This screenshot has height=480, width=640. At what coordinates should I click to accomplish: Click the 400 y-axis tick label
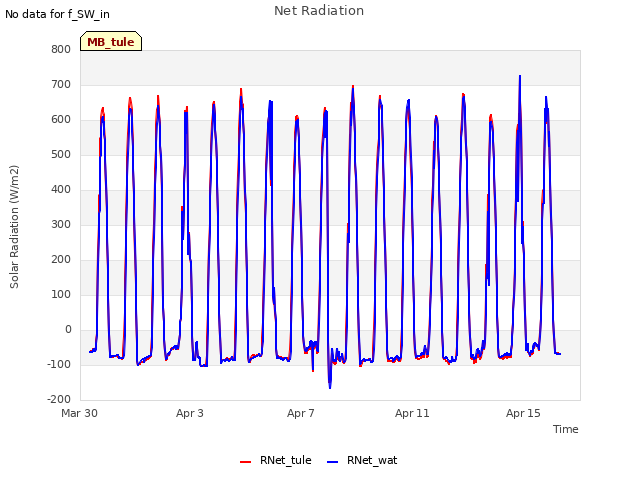point(61,189)
